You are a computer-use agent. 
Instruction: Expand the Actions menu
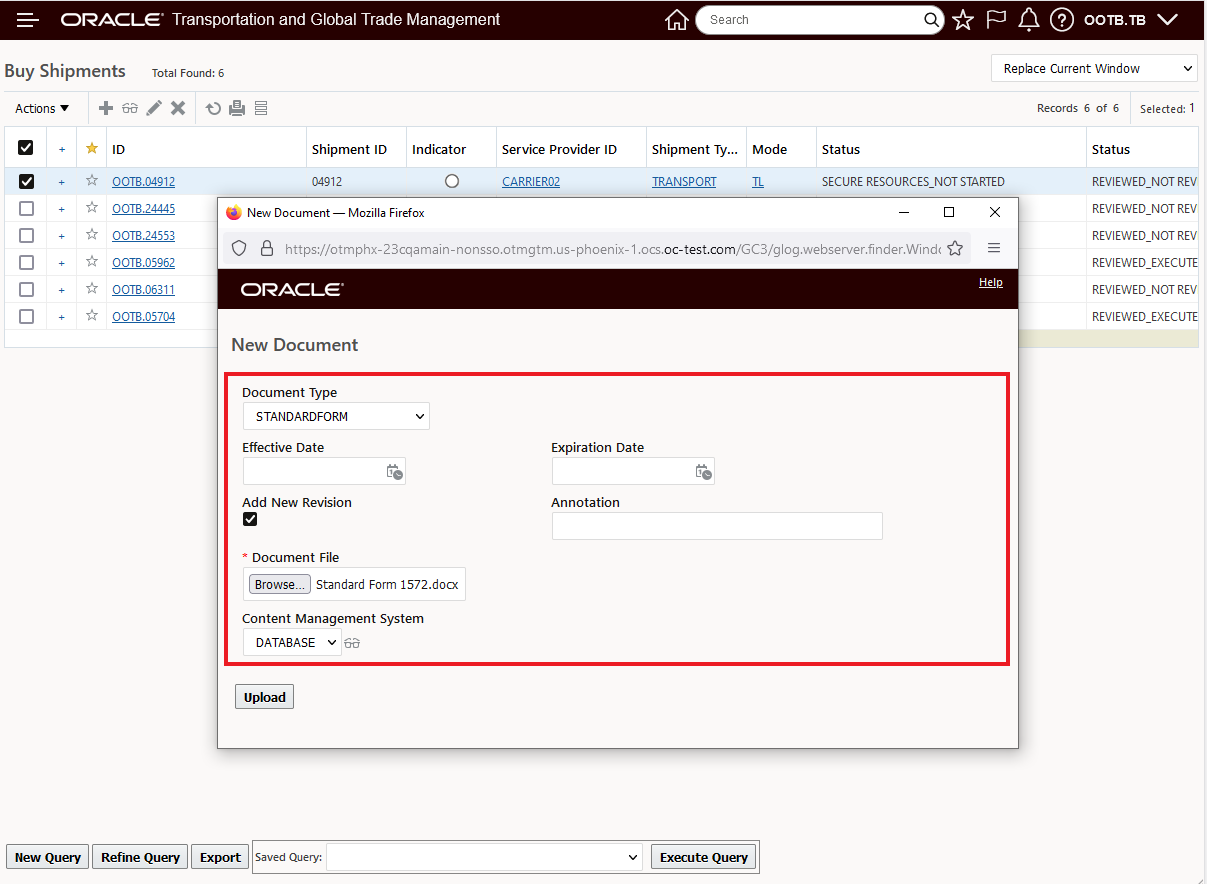coord(42,108)
